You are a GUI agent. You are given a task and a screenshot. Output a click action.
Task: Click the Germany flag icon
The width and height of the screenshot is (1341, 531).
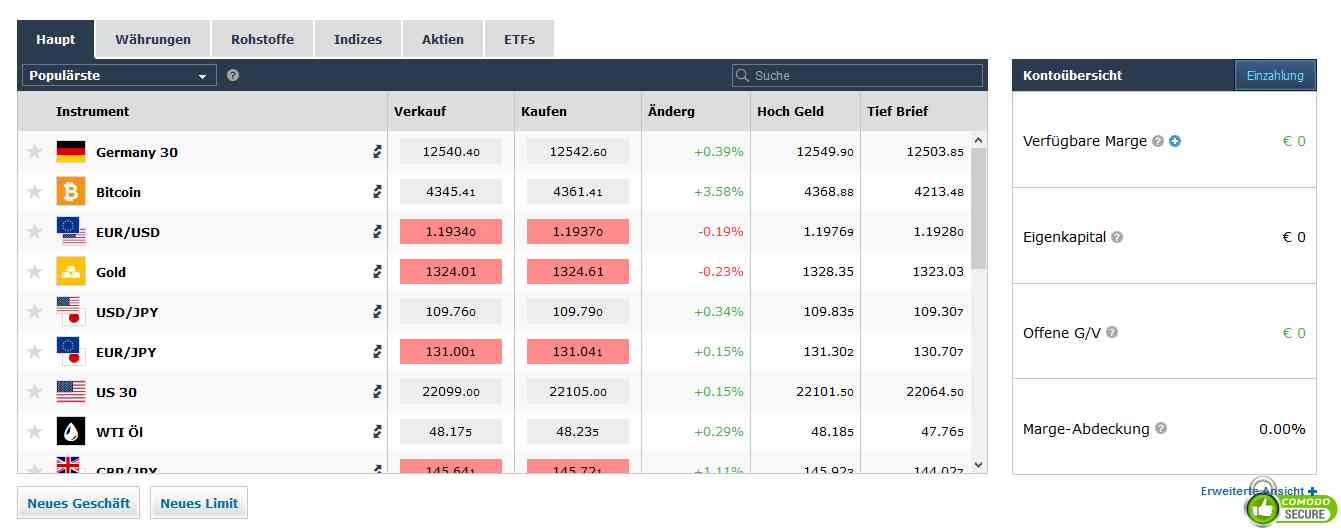click(x=71, y=152)
